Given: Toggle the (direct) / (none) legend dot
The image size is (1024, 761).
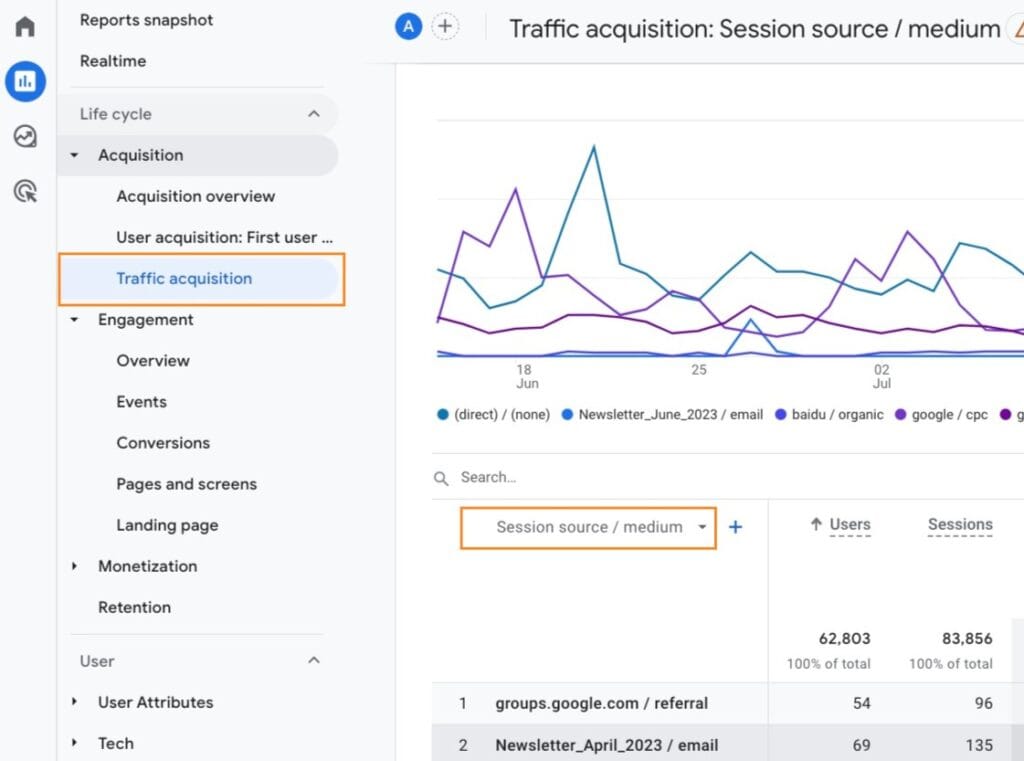Looking at the screenshot, I should (x=443, y=415).
